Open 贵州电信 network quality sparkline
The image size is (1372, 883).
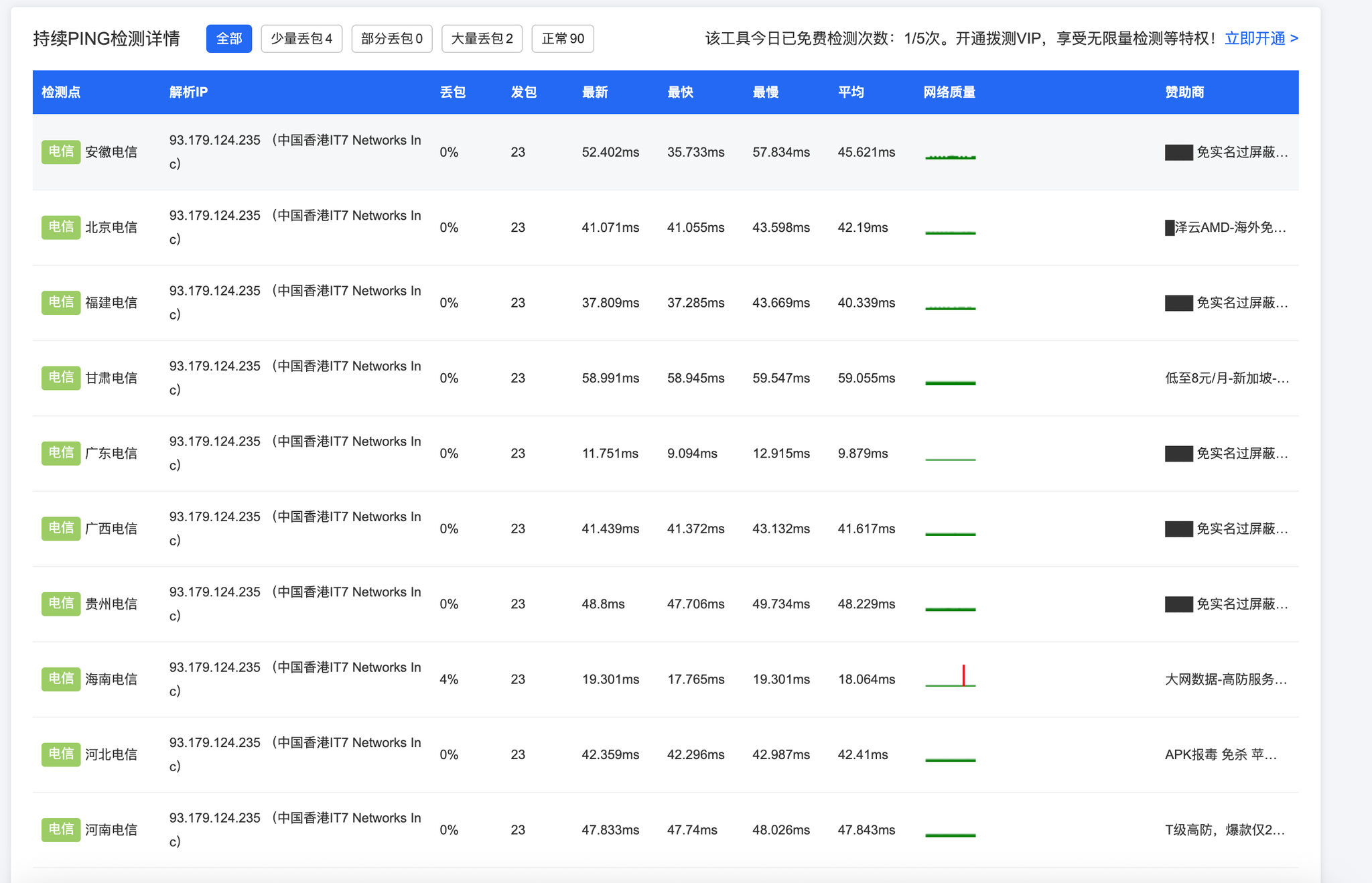(950, 608)
